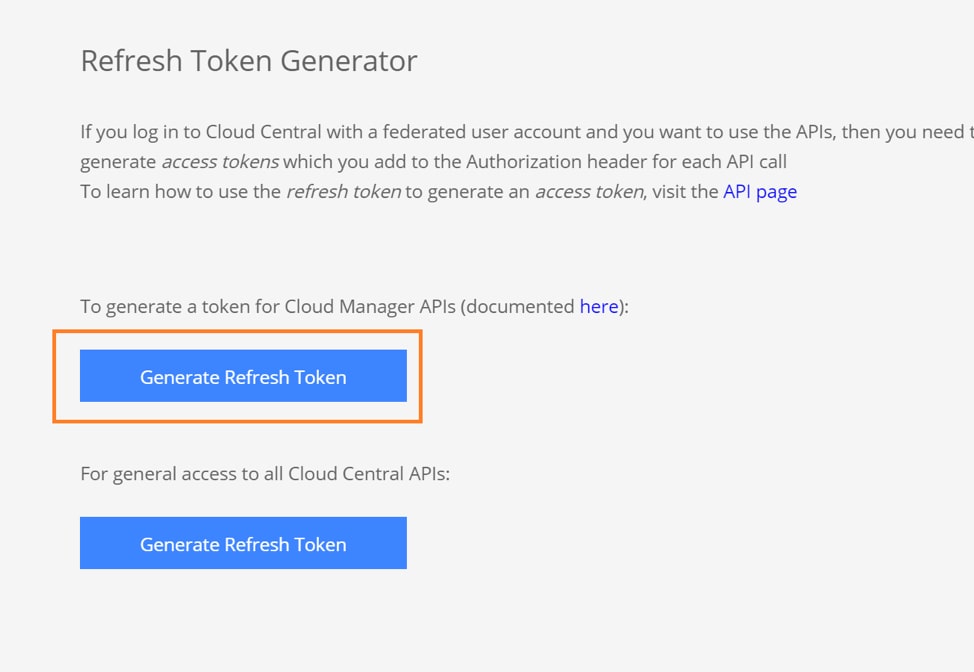Click 'Cloud Central APIs:' words in lower label
This screenshot has width=974, height=672.
pos(369,474)
